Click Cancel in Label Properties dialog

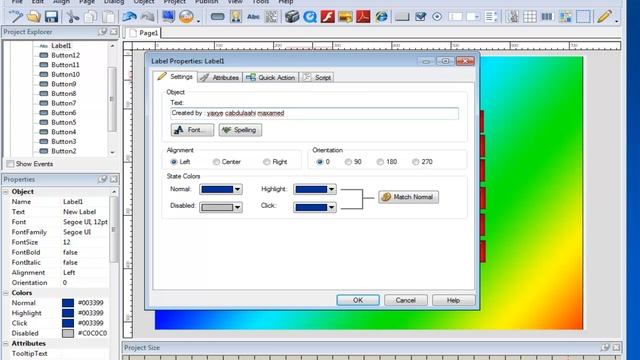(x=406, y=300)
